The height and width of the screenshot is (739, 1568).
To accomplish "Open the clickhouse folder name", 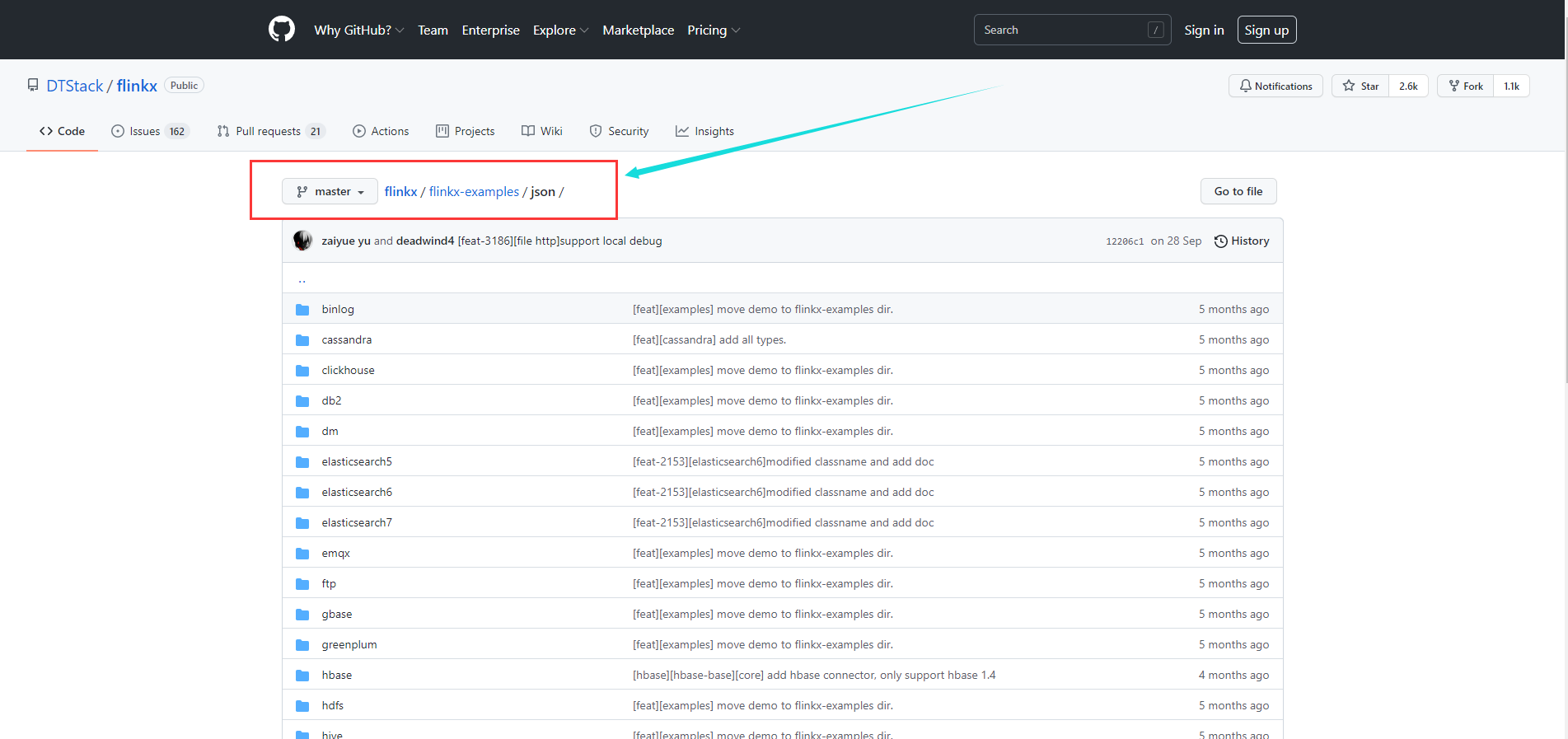I will [348, 370].
